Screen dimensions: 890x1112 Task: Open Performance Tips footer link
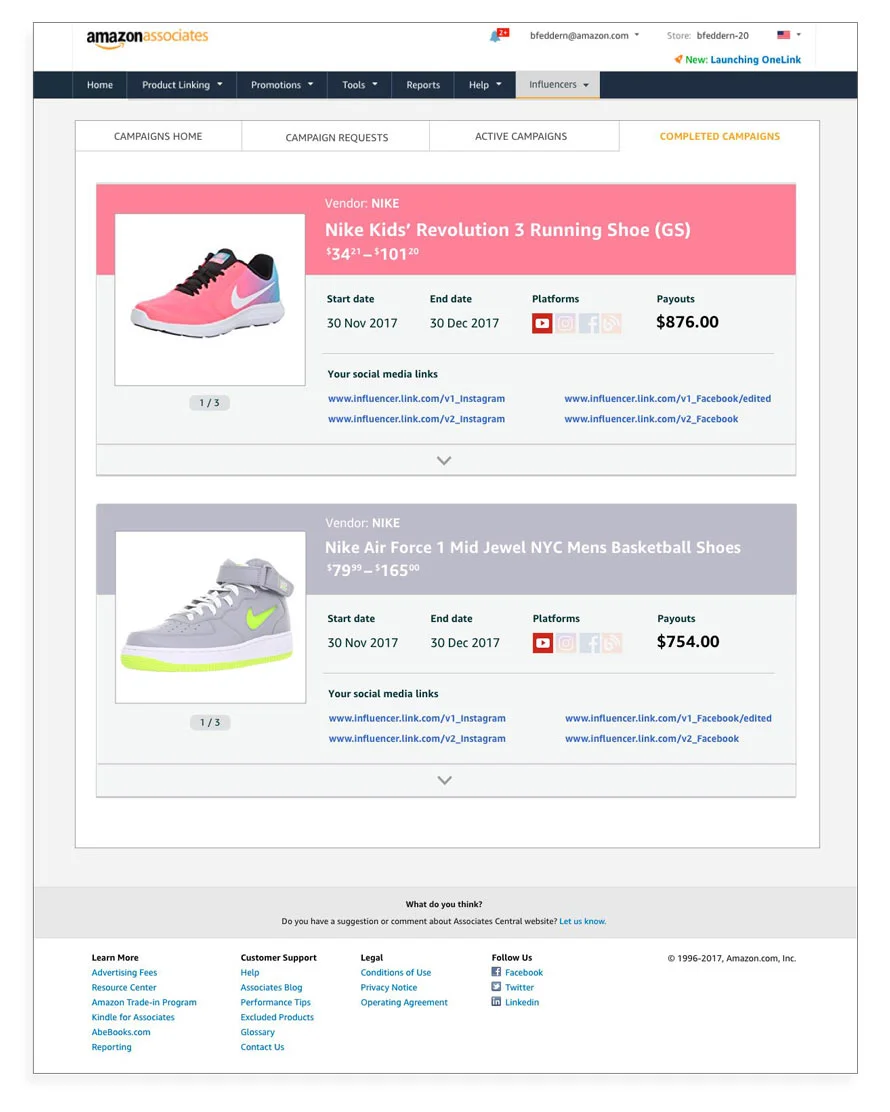pyautogui.click(x=275, y=1002)
